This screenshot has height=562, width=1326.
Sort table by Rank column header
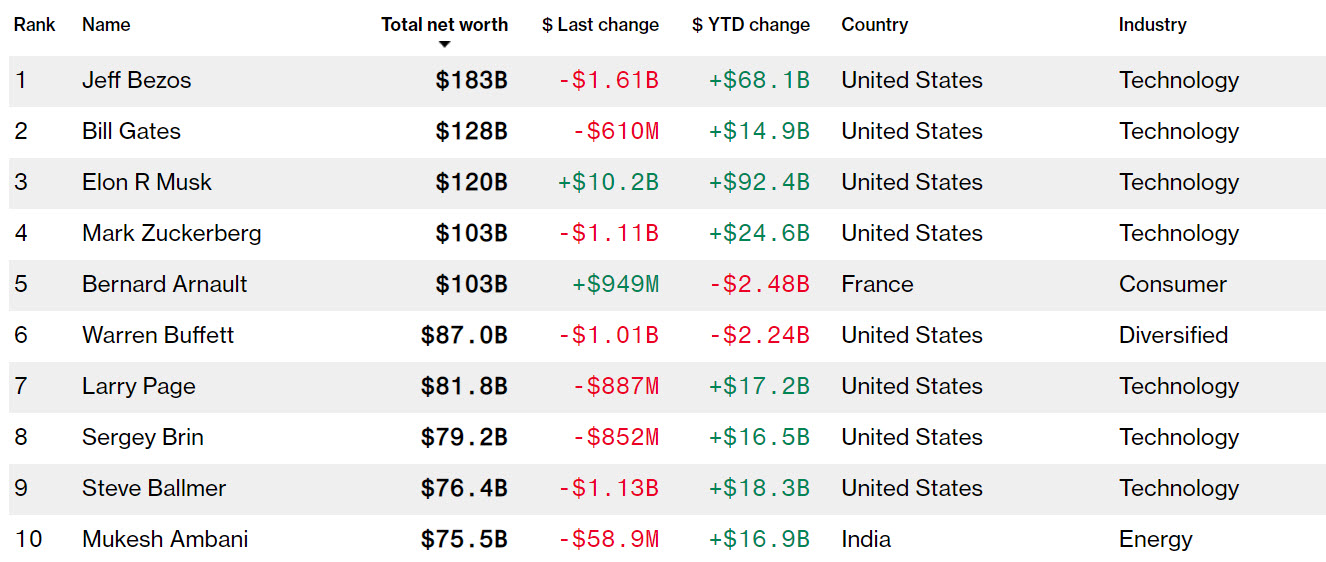coord(34,25)
